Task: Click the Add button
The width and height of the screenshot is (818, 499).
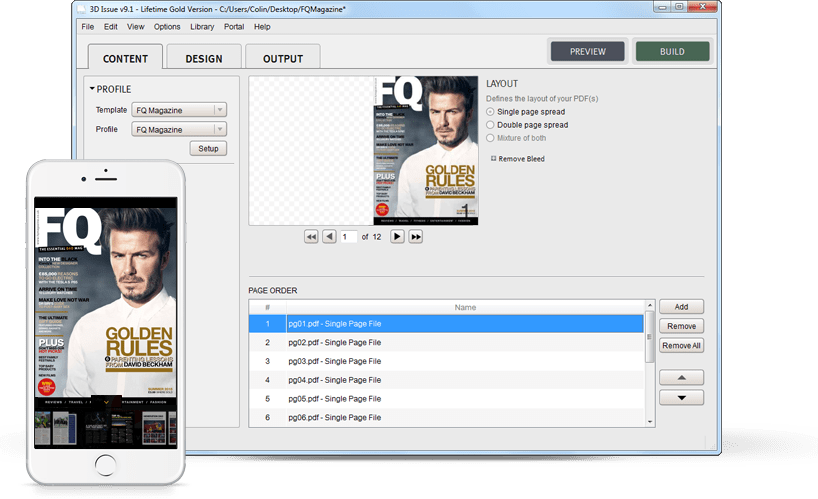Action: click(681, 307)
